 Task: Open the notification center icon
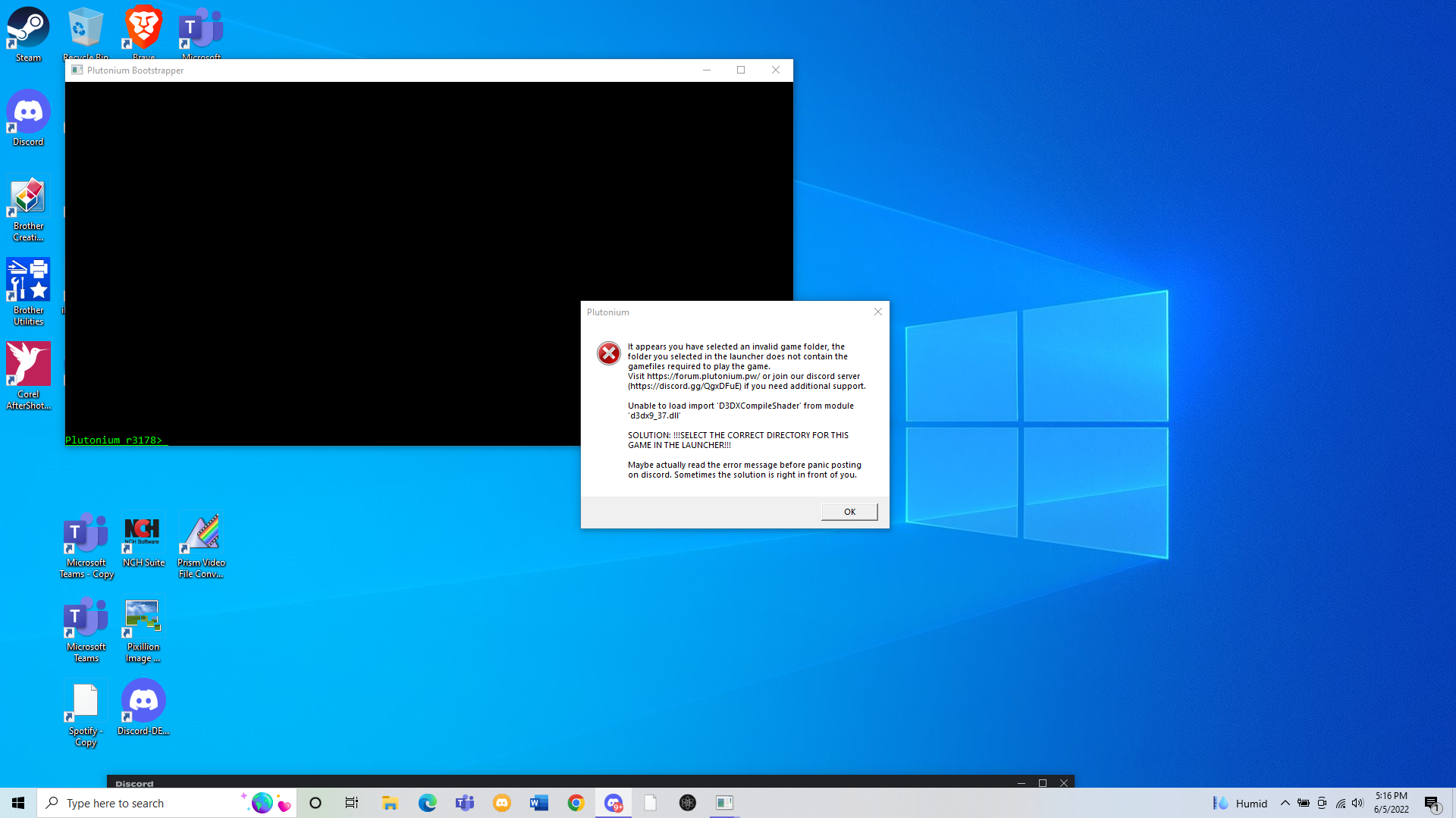[x=1432, y=803]
